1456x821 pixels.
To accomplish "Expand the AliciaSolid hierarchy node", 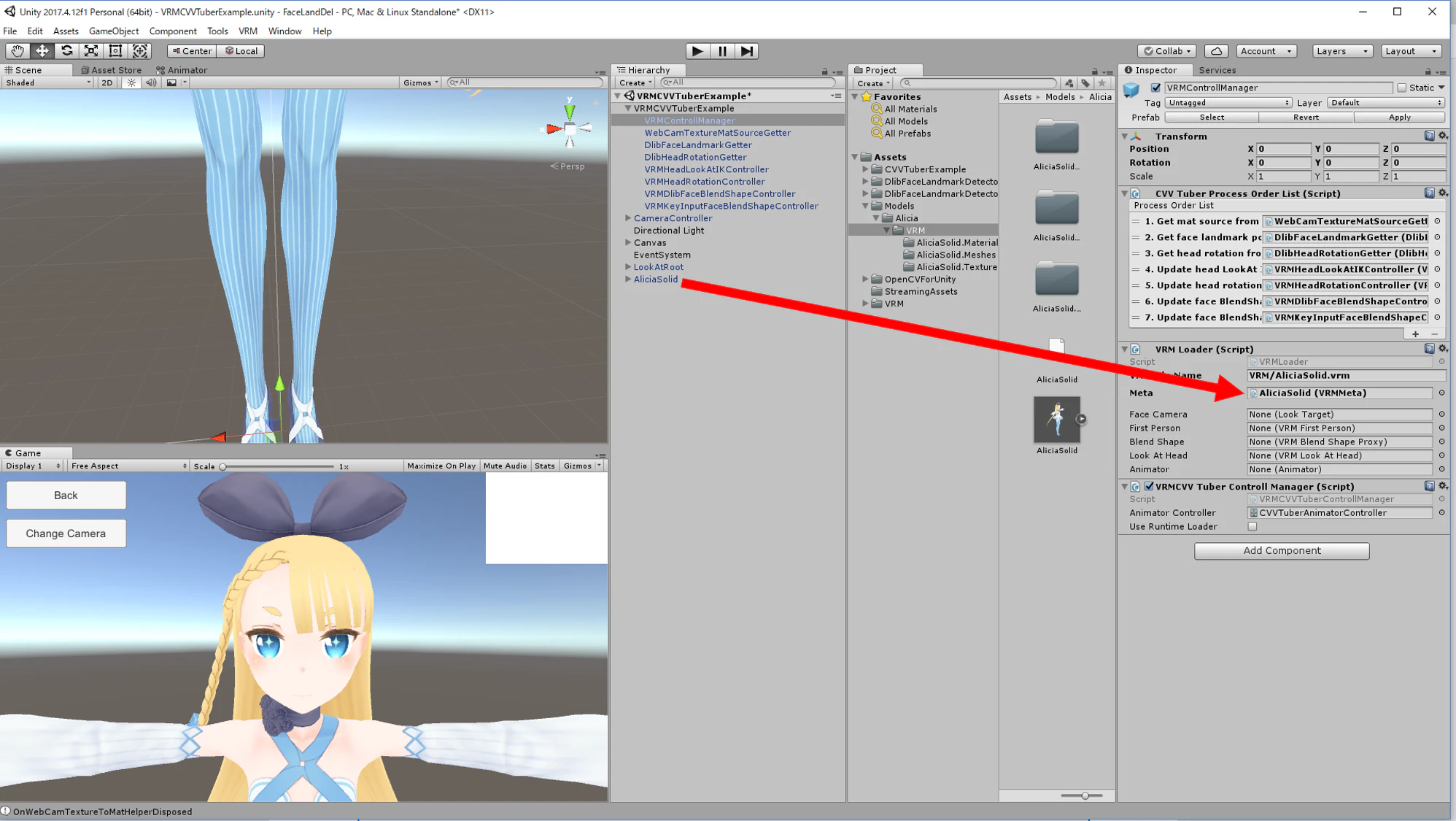I will tap(628, 280).
